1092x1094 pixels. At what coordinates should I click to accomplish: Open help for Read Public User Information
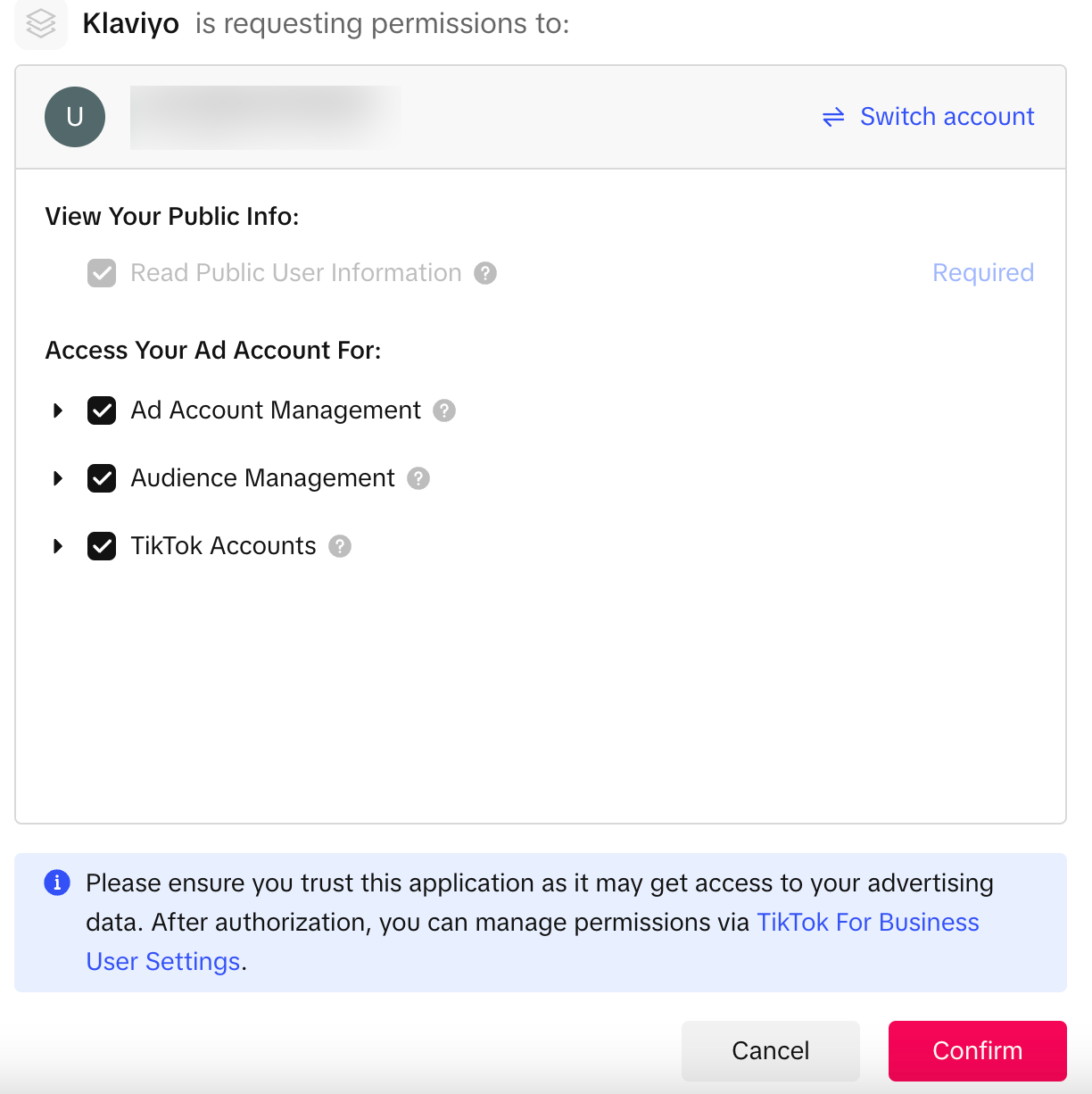point(485,273)
